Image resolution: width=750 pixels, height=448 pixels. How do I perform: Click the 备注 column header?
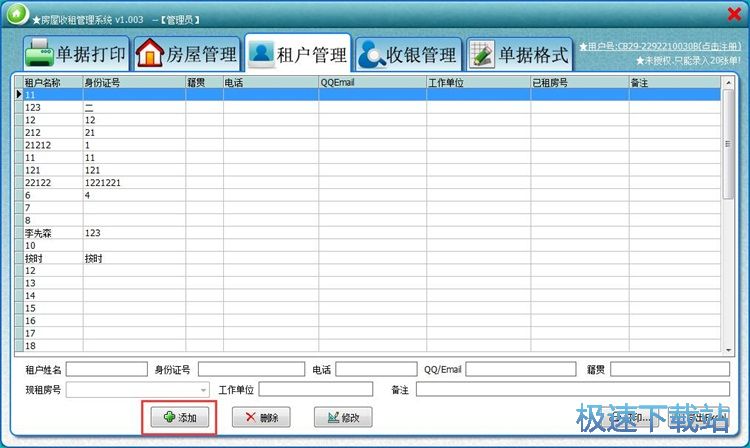click(674, 82)
